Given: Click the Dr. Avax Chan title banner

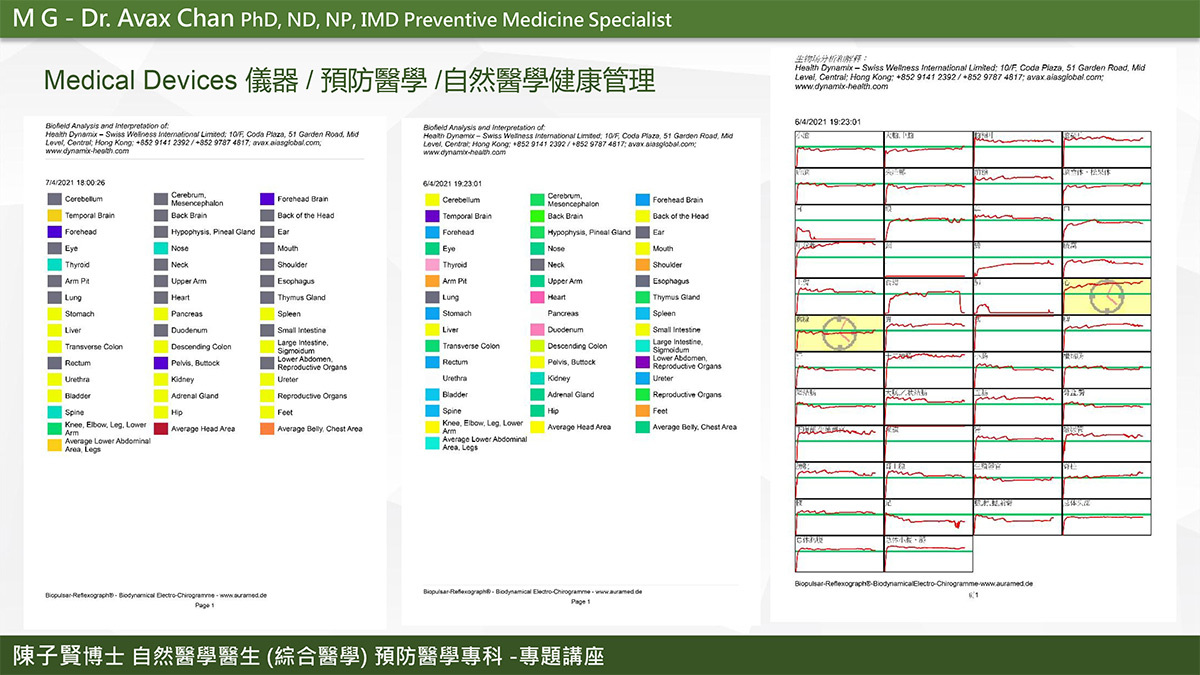Looking at the screenshot, I should click(x=342, y=20).
